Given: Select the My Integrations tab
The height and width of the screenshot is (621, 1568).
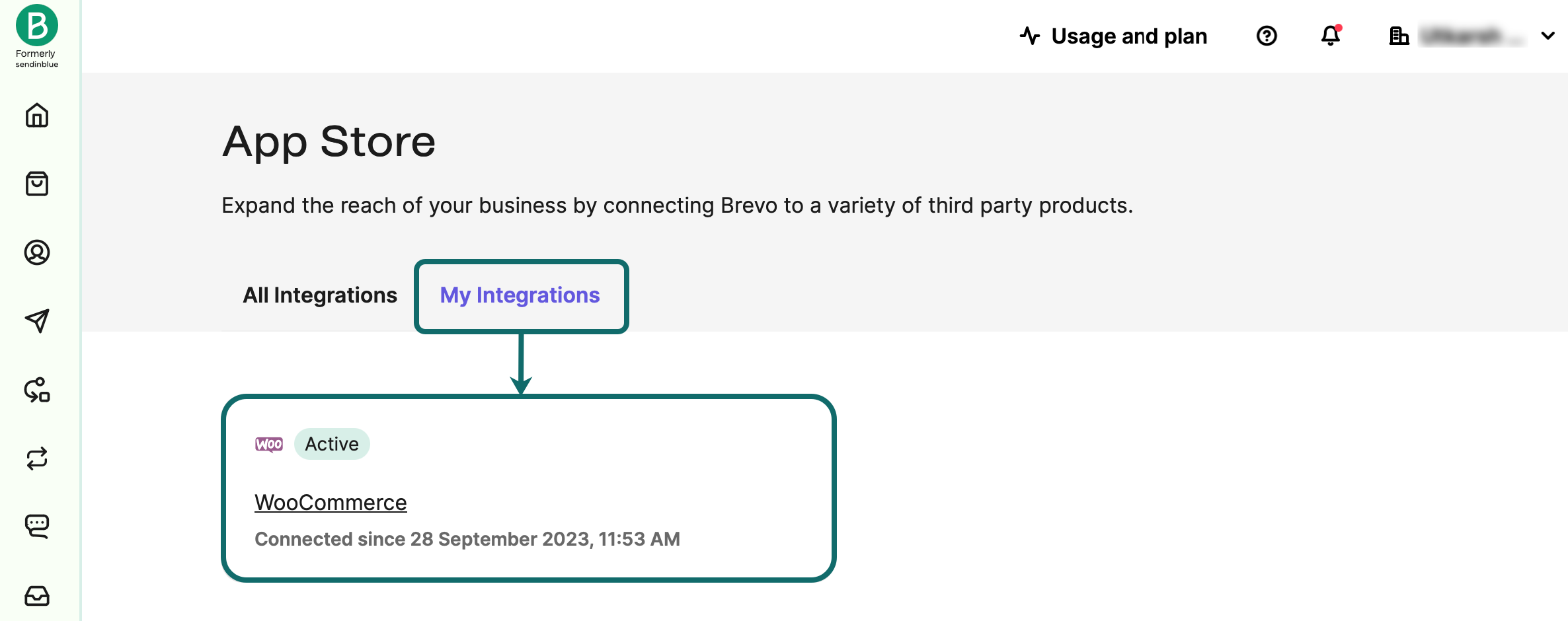Looking at the screenshot, I should 520,295.
